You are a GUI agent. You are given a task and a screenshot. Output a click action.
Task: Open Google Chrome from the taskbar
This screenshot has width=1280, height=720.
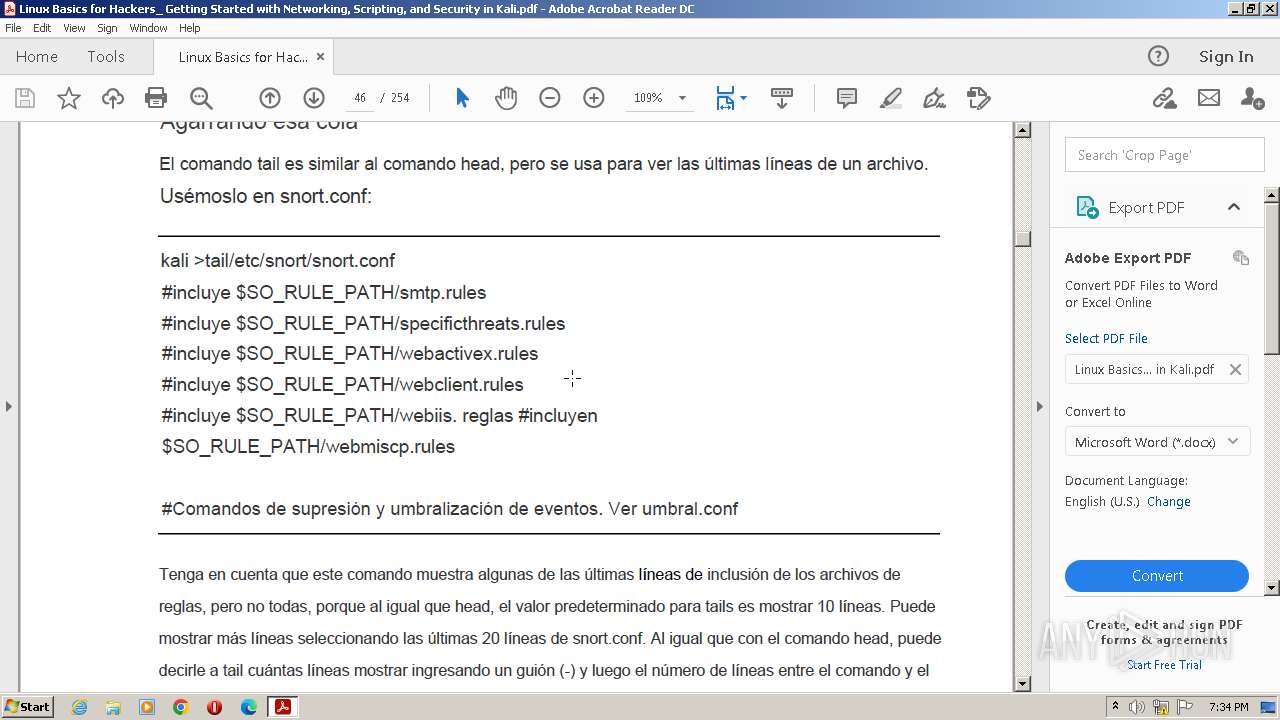tap(181, 707)
